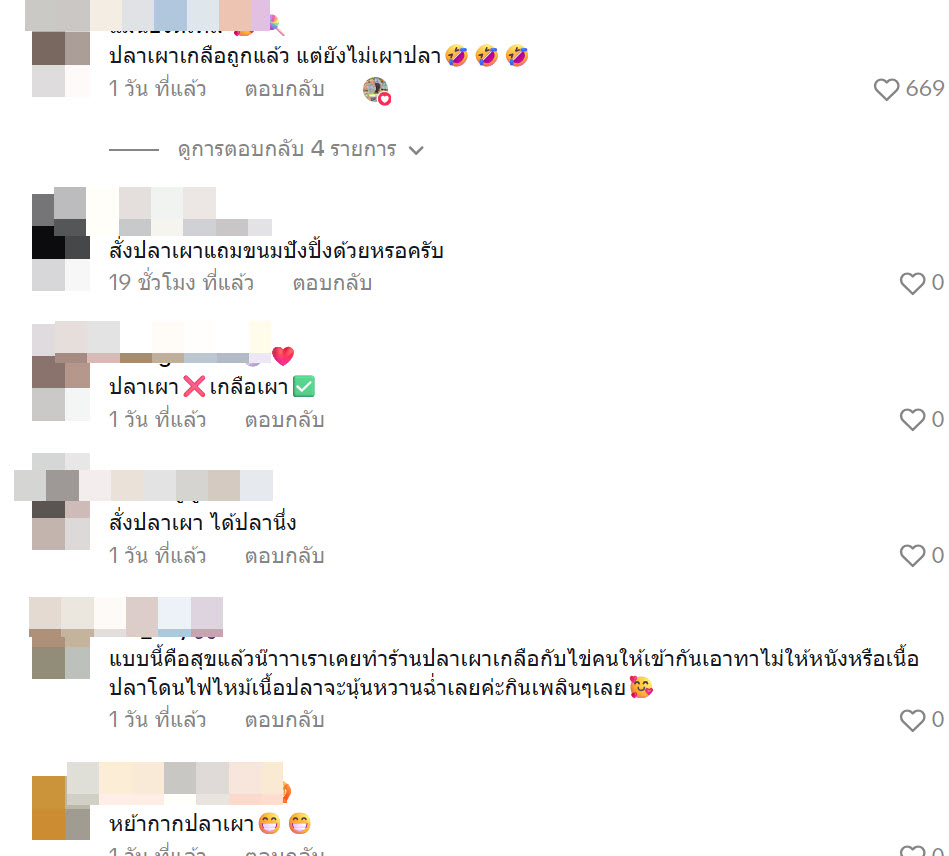Like the สั่งปลาเผา ได้ปลานึ่ง comment

point(912,556)
